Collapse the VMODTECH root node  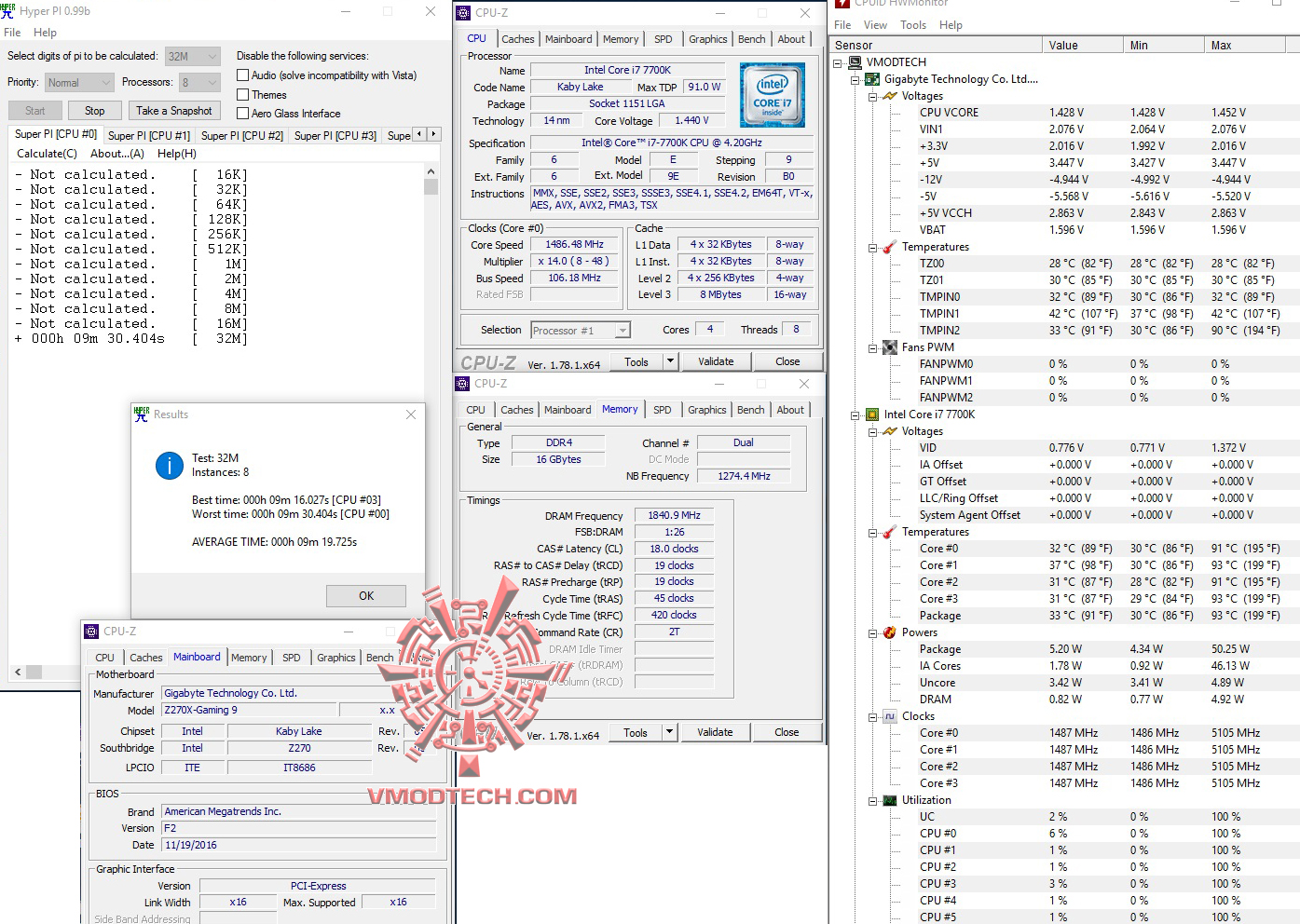click(838, 63)
